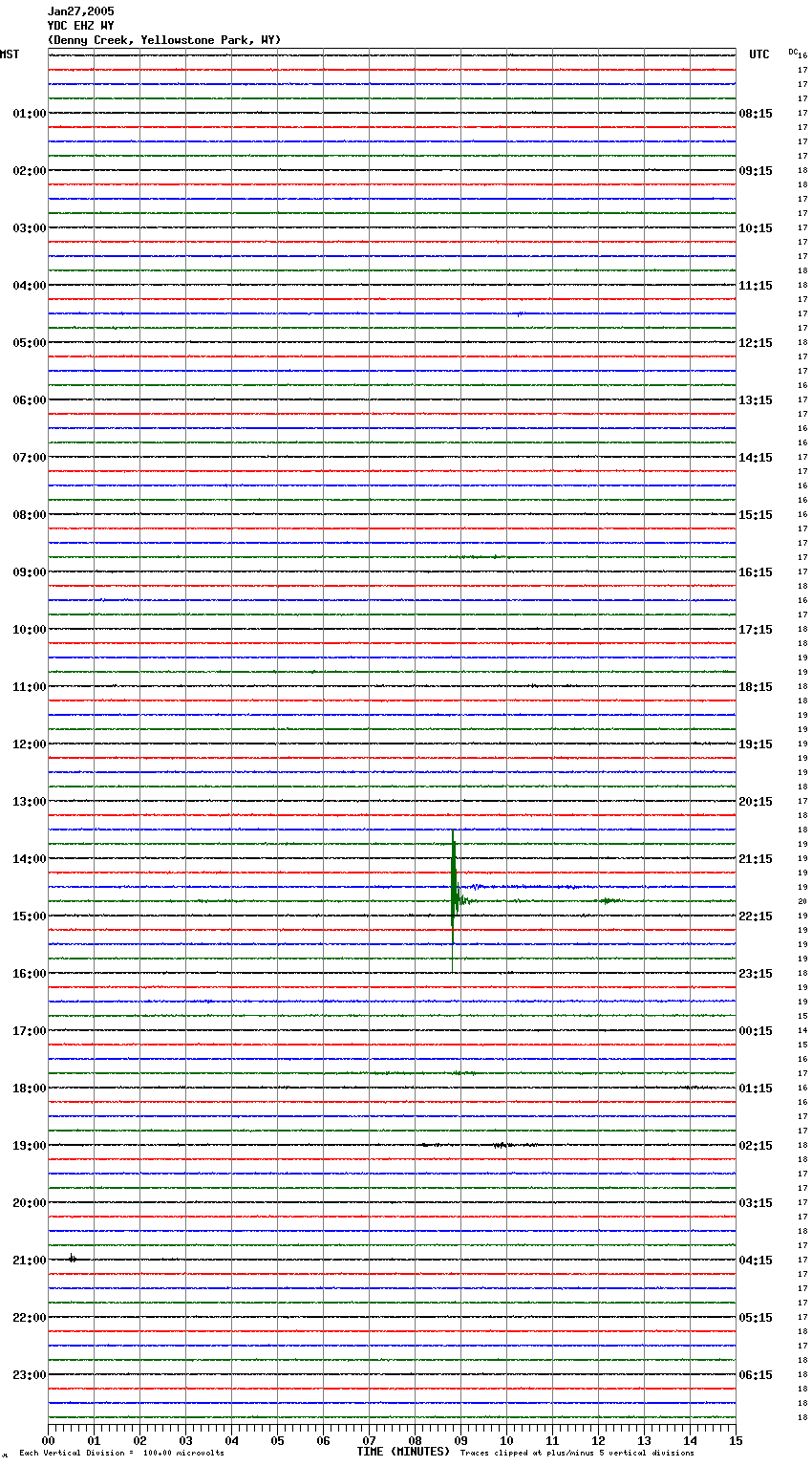Click 'Each Vertical Division = 100.00 microvolts' note
Screen dimensions: 812x1466
coord(121,1454)
